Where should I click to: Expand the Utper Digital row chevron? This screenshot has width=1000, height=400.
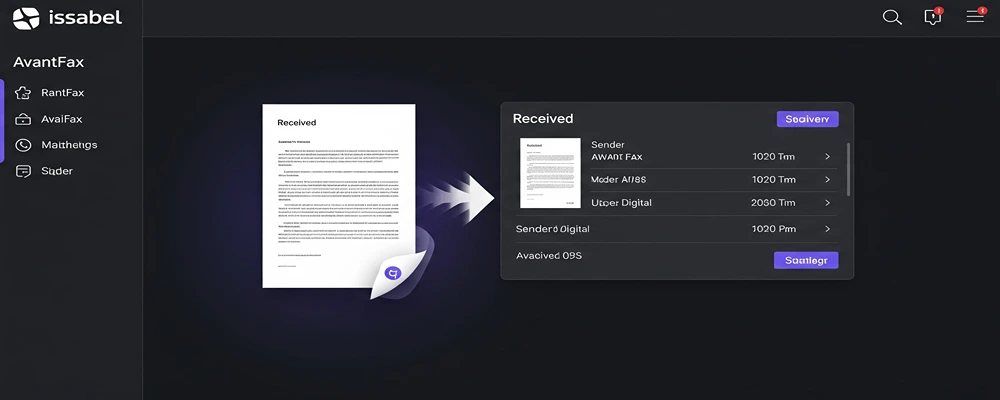827,203
